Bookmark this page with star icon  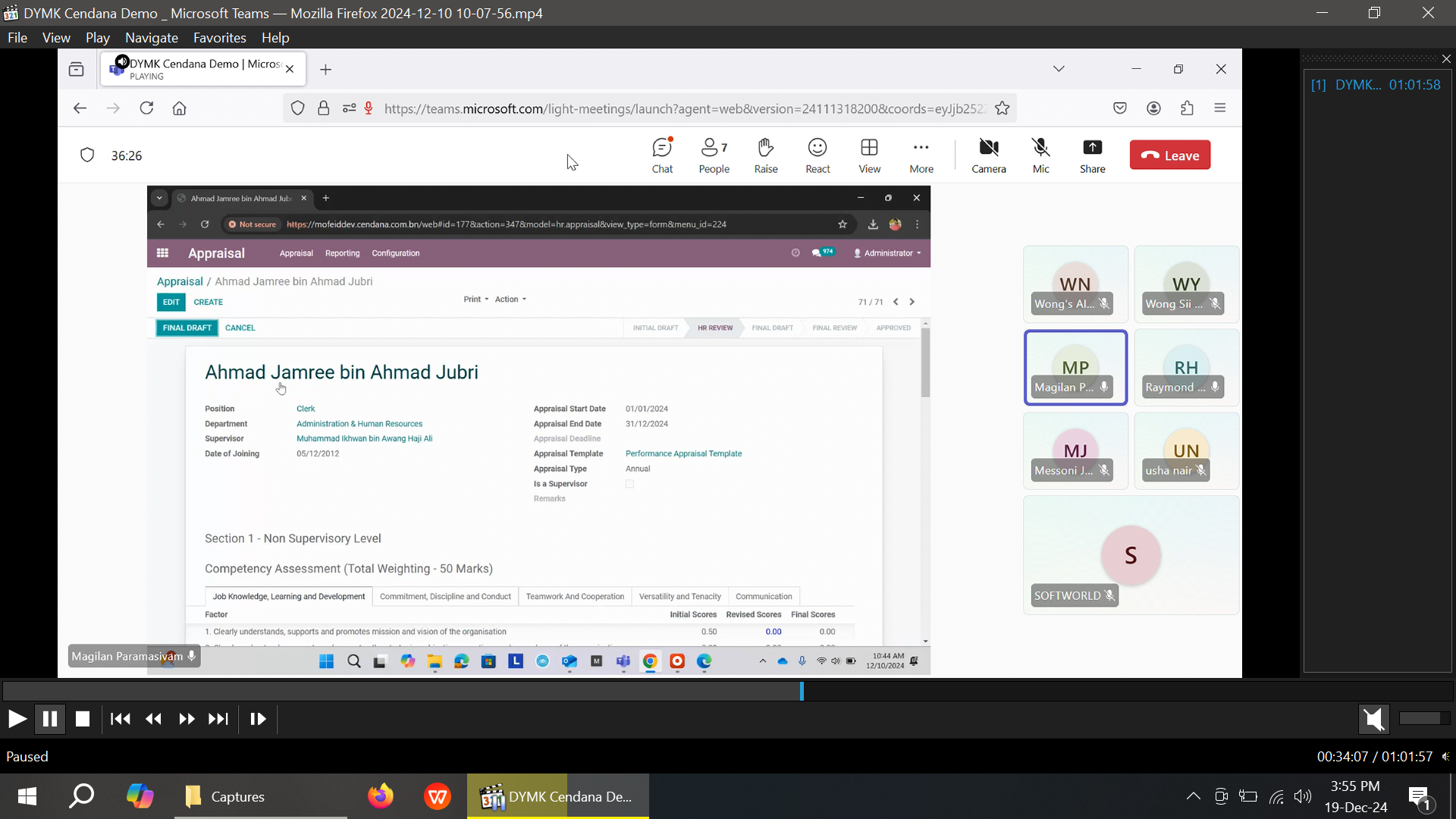pos(1003,108)
